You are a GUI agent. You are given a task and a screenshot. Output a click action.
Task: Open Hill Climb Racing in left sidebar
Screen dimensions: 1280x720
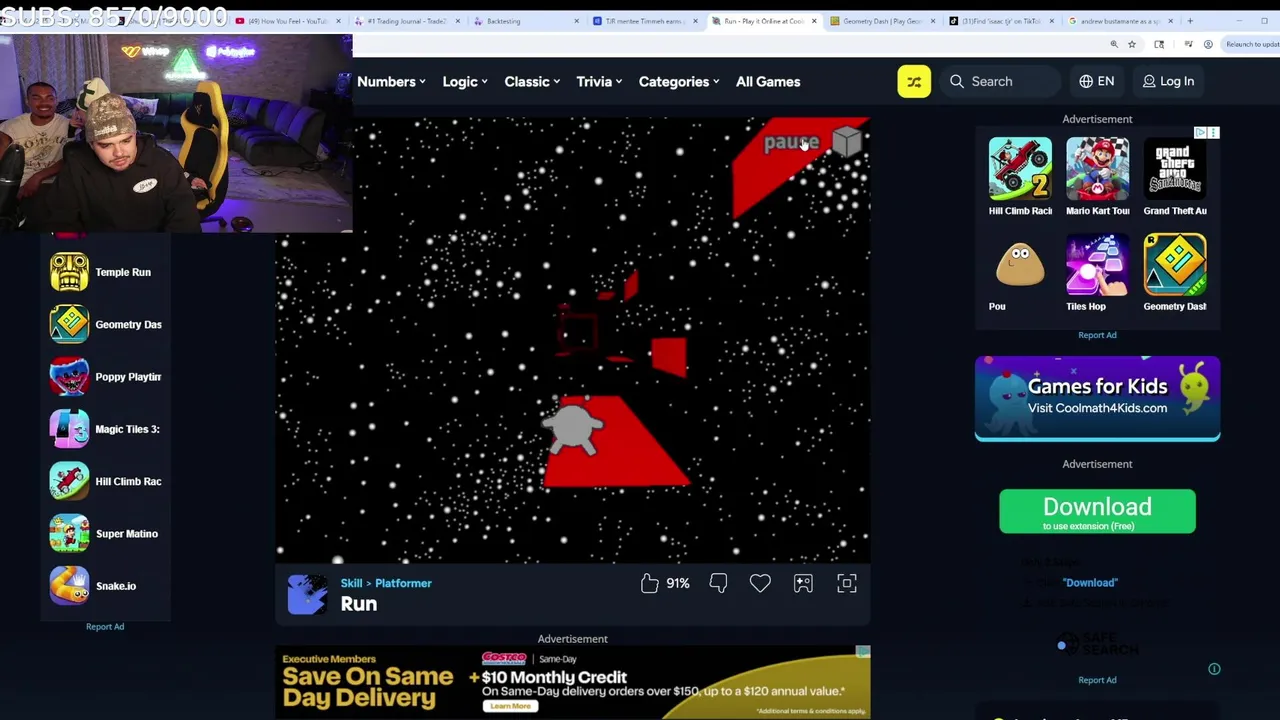(69, 481)
